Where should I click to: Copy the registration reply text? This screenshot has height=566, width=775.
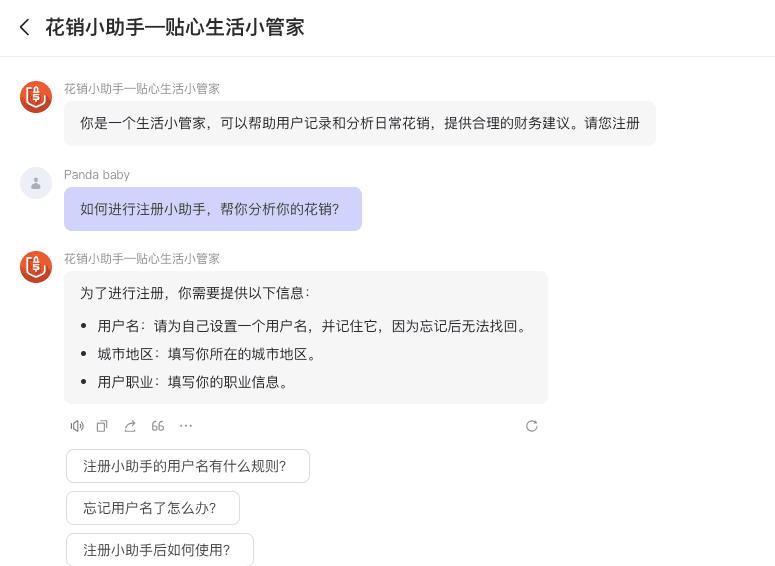102,426
